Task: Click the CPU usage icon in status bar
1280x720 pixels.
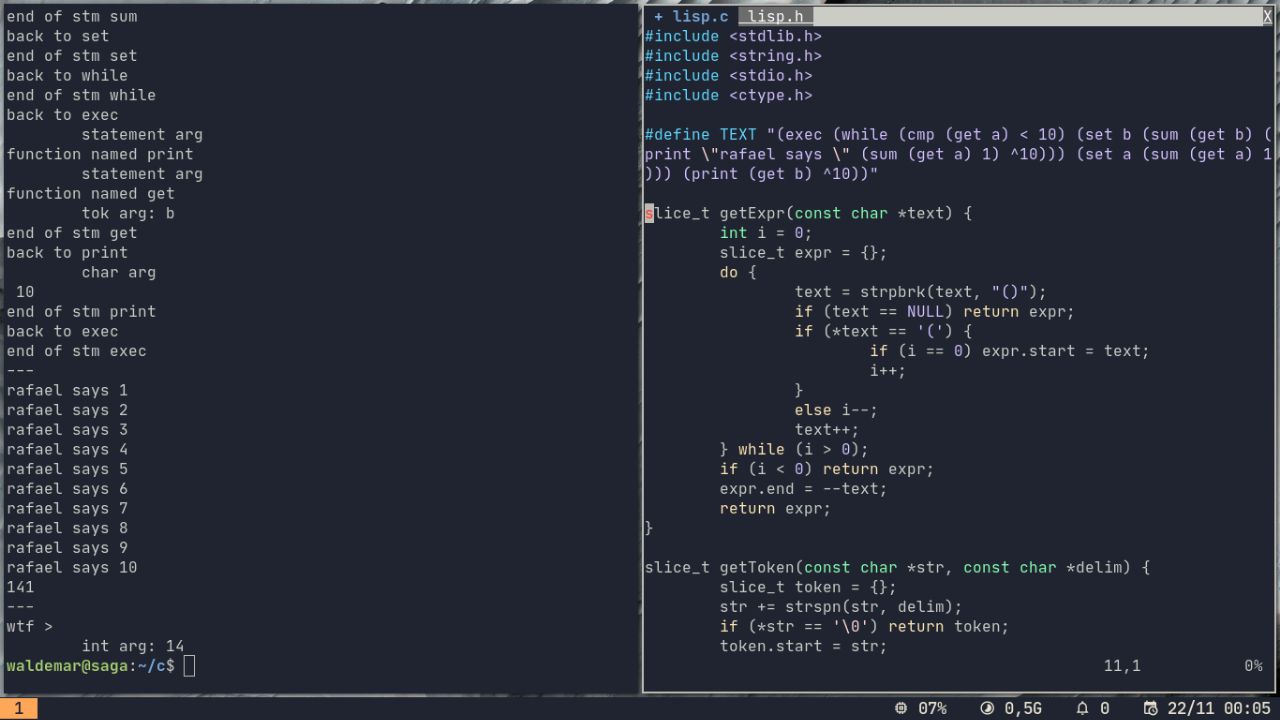Action: pyautogui.click(x=901, y=708)
